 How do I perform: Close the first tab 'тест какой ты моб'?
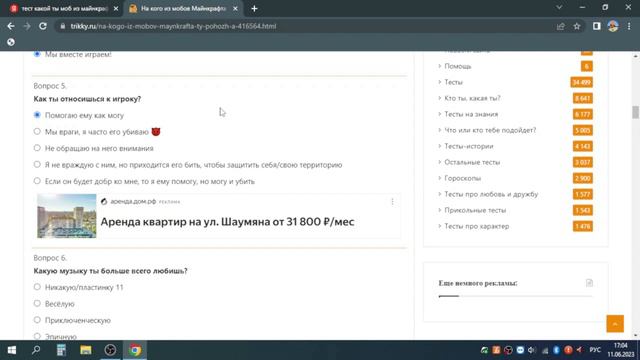pyautogui.click(x=116, y=9)
